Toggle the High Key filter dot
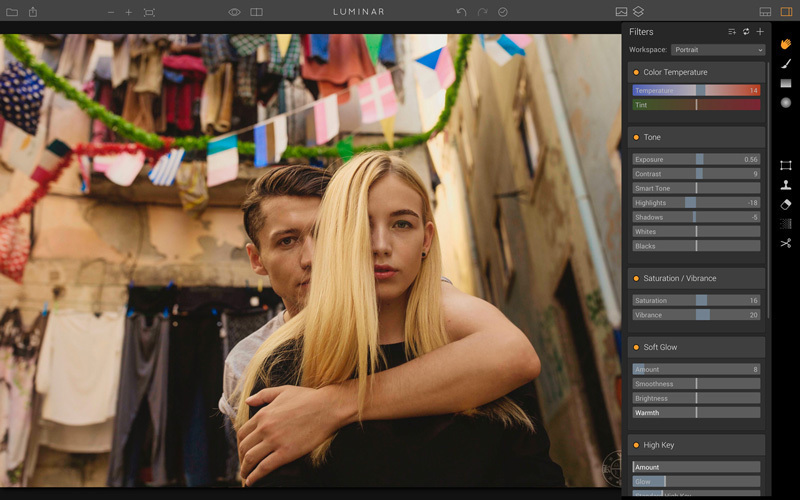 (x=636, y=445)
